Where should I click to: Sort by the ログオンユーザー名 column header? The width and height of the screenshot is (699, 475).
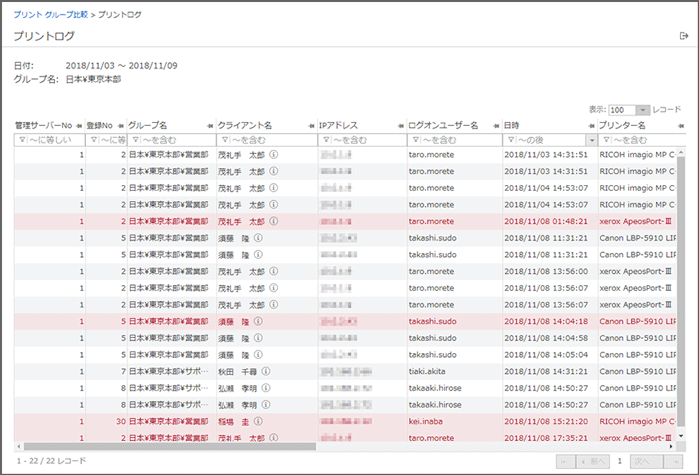(x=443, y=125)
